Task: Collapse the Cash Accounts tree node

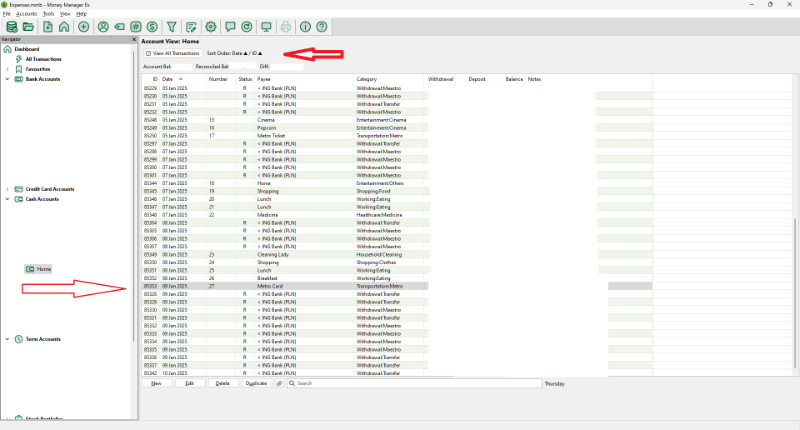Action: (x=7, y=199)
